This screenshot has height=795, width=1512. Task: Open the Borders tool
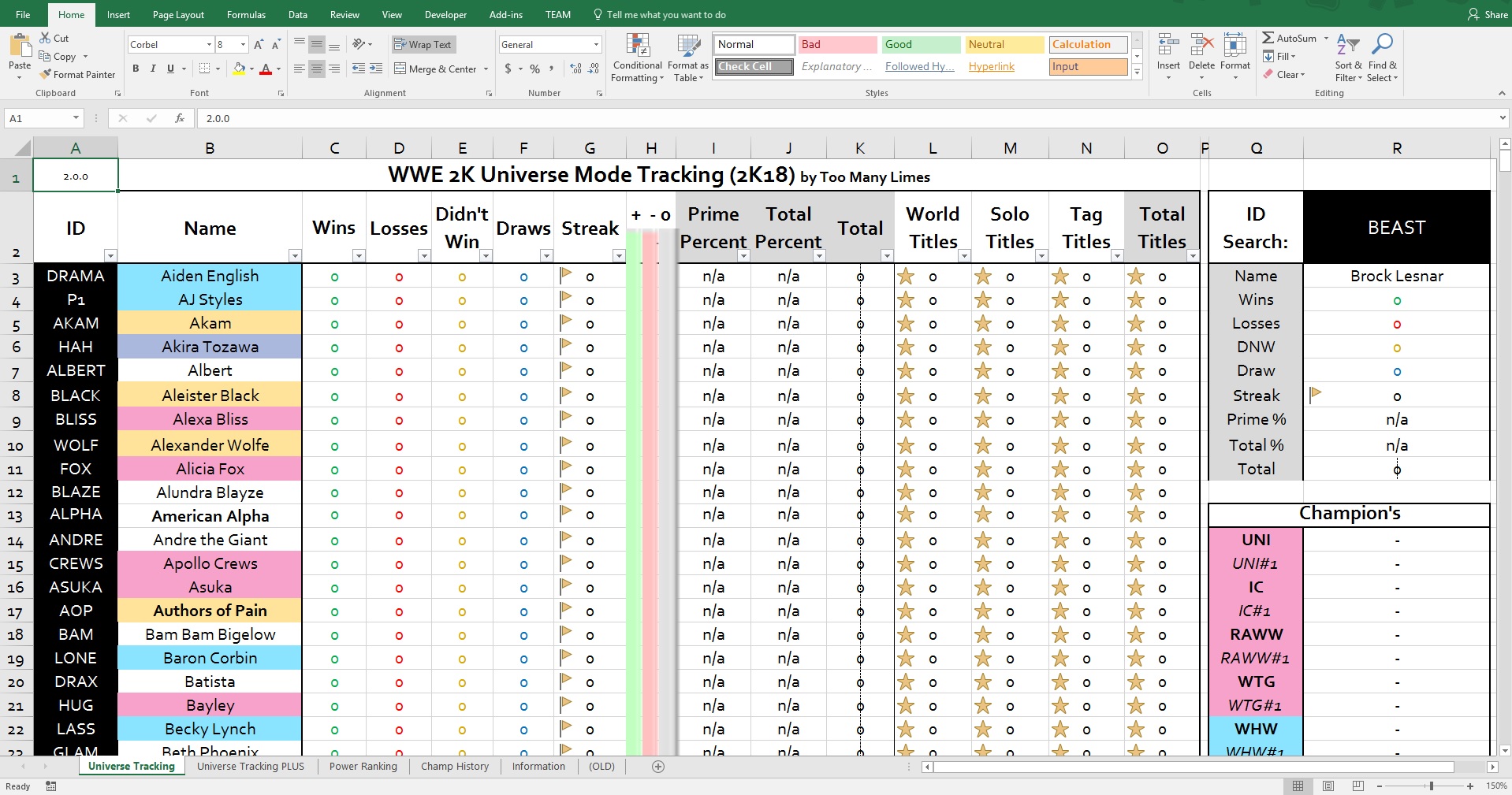pos(204,69)
